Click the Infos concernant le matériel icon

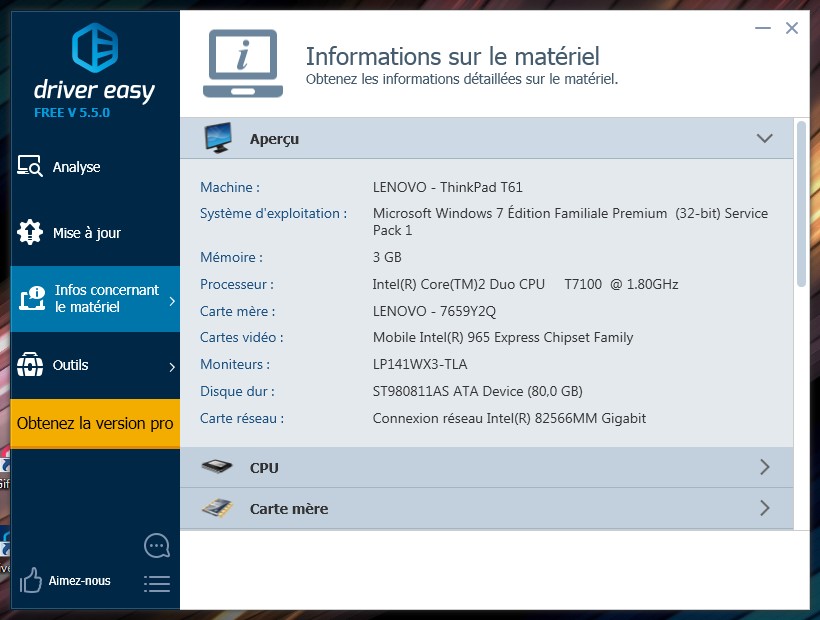point(32,298)
